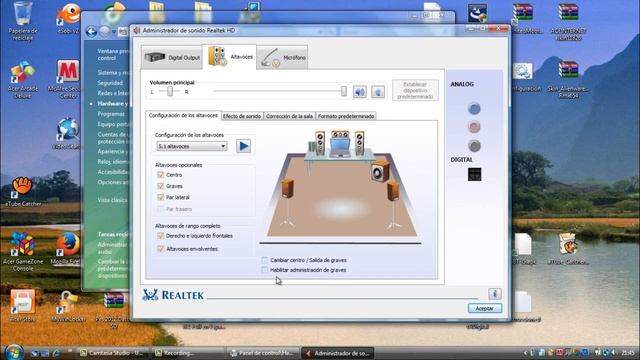Viewport: 640px width, 360px height.
Task: Click the blue analog jack connector
Action: (x=474, y=109)
